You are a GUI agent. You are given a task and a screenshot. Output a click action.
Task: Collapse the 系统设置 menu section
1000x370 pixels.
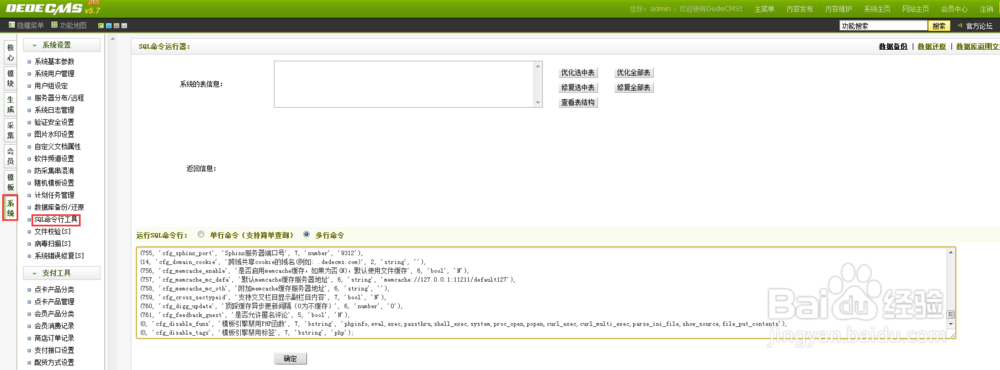[62, 45]
